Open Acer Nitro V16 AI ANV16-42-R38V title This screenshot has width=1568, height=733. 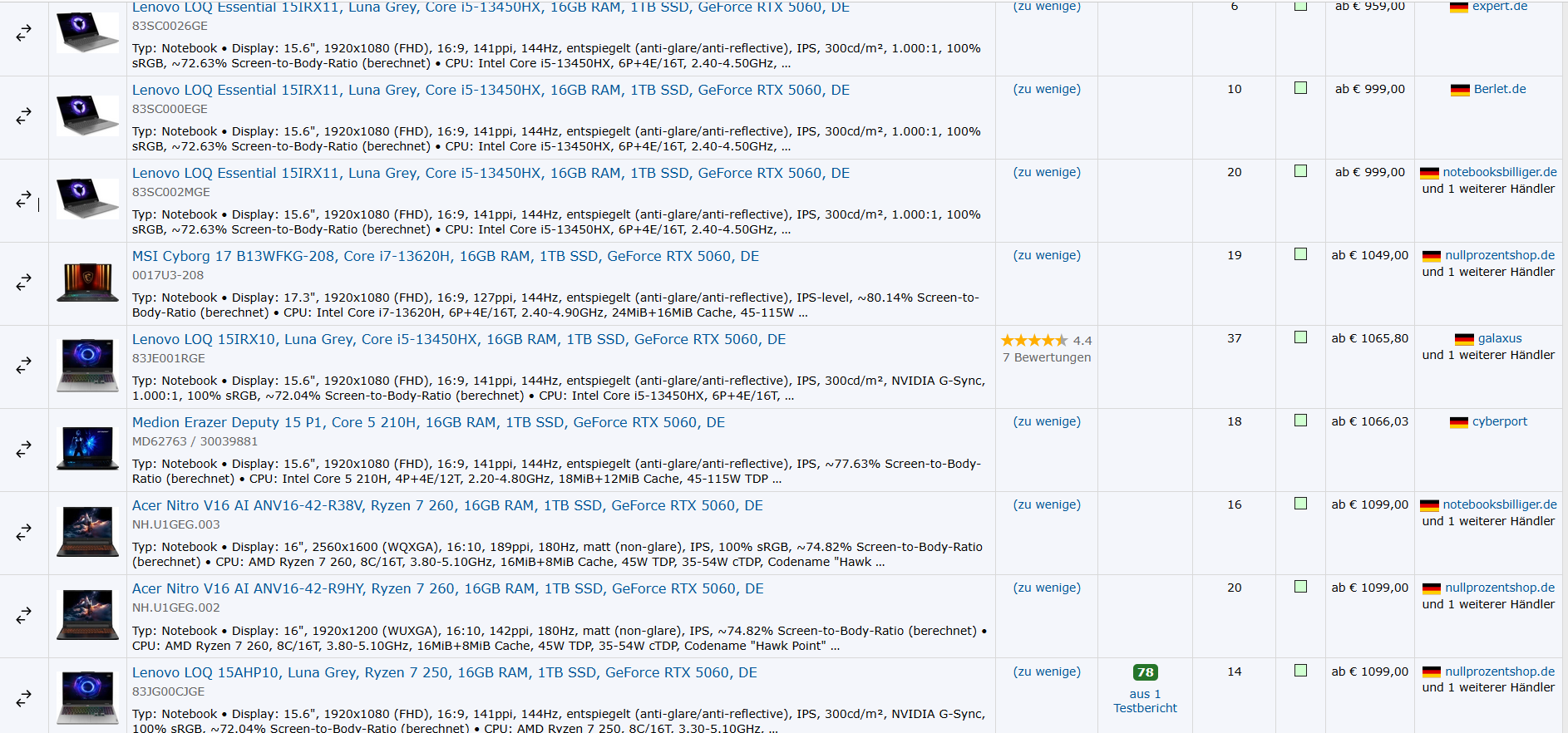pyautogui.click(x=447, y=505)
